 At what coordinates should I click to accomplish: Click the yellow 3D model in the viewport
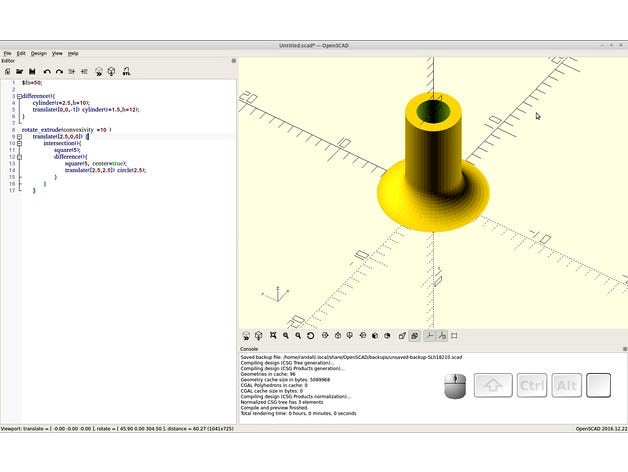433,164
